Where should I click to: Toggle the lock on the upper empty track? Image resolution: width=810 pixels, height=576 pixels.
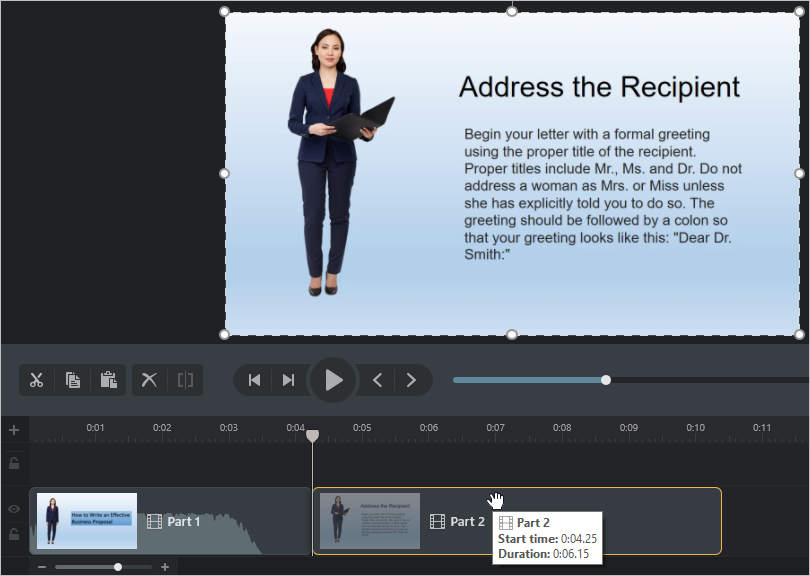[x=14, y=463]
